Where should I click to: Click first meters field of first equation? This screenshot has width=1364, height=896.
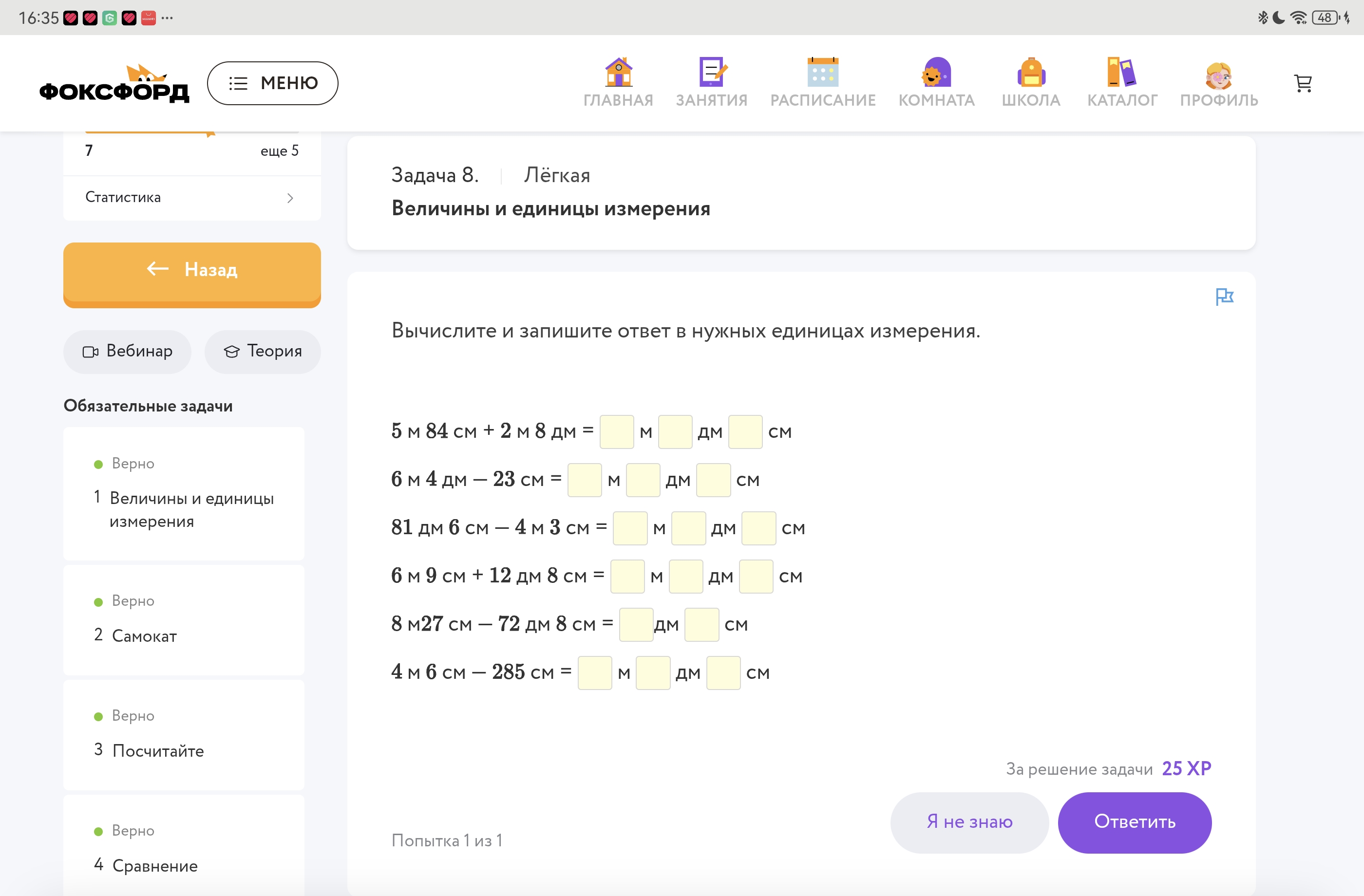pos(616,432)
